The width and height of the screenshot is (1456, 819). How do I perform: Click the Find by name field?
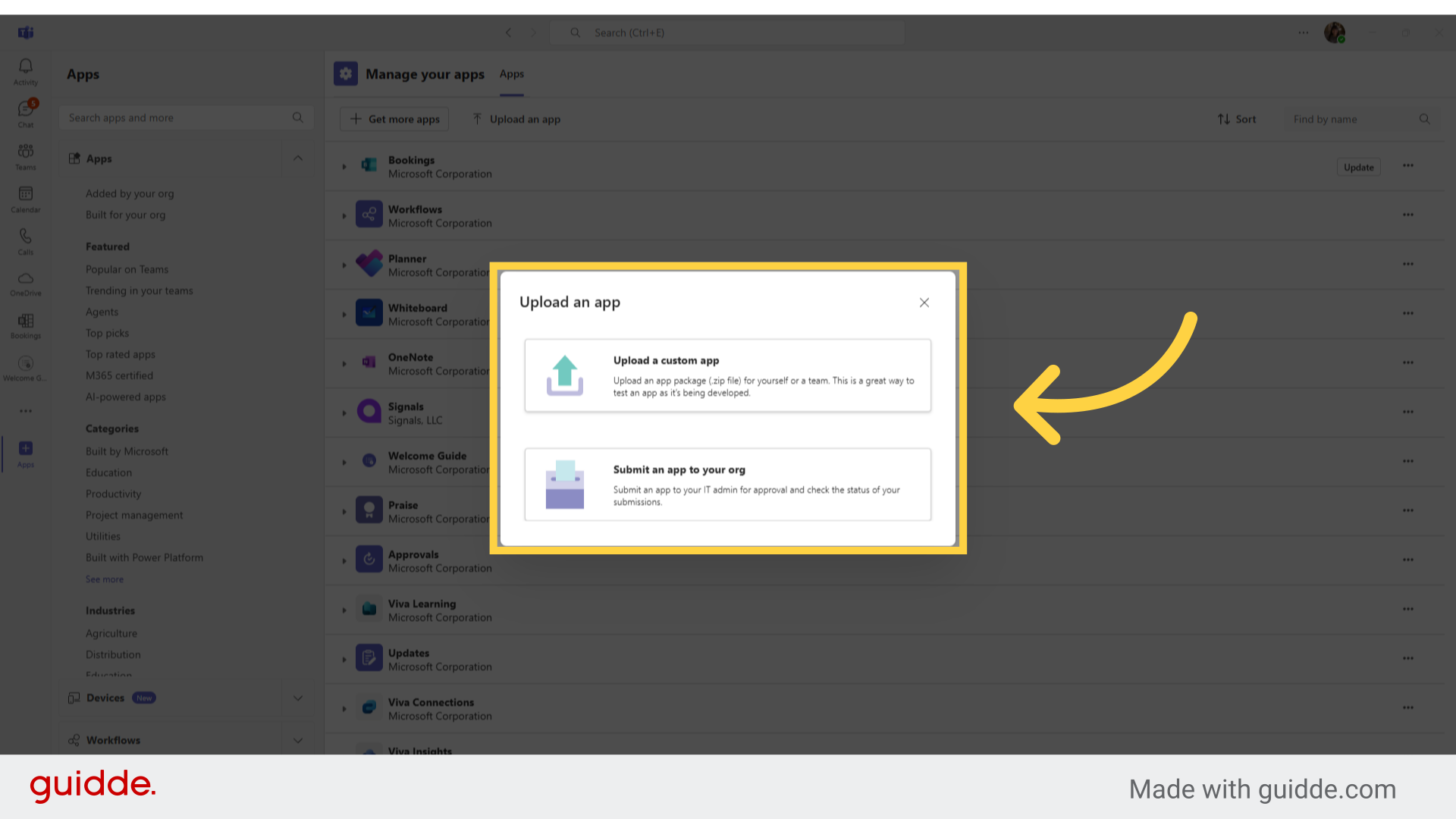coord(1361,119)
